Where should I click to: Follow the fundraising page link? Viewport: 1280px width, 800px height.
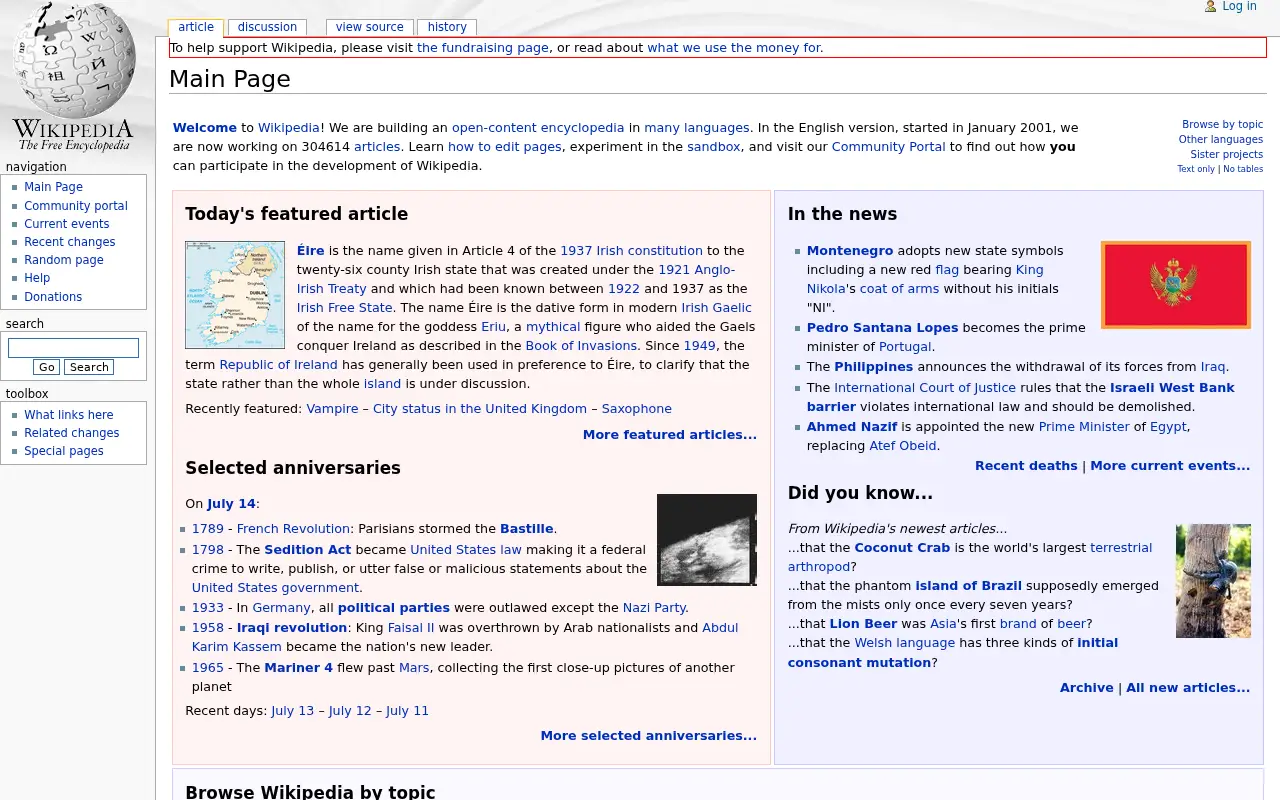(x=483, y=47)
